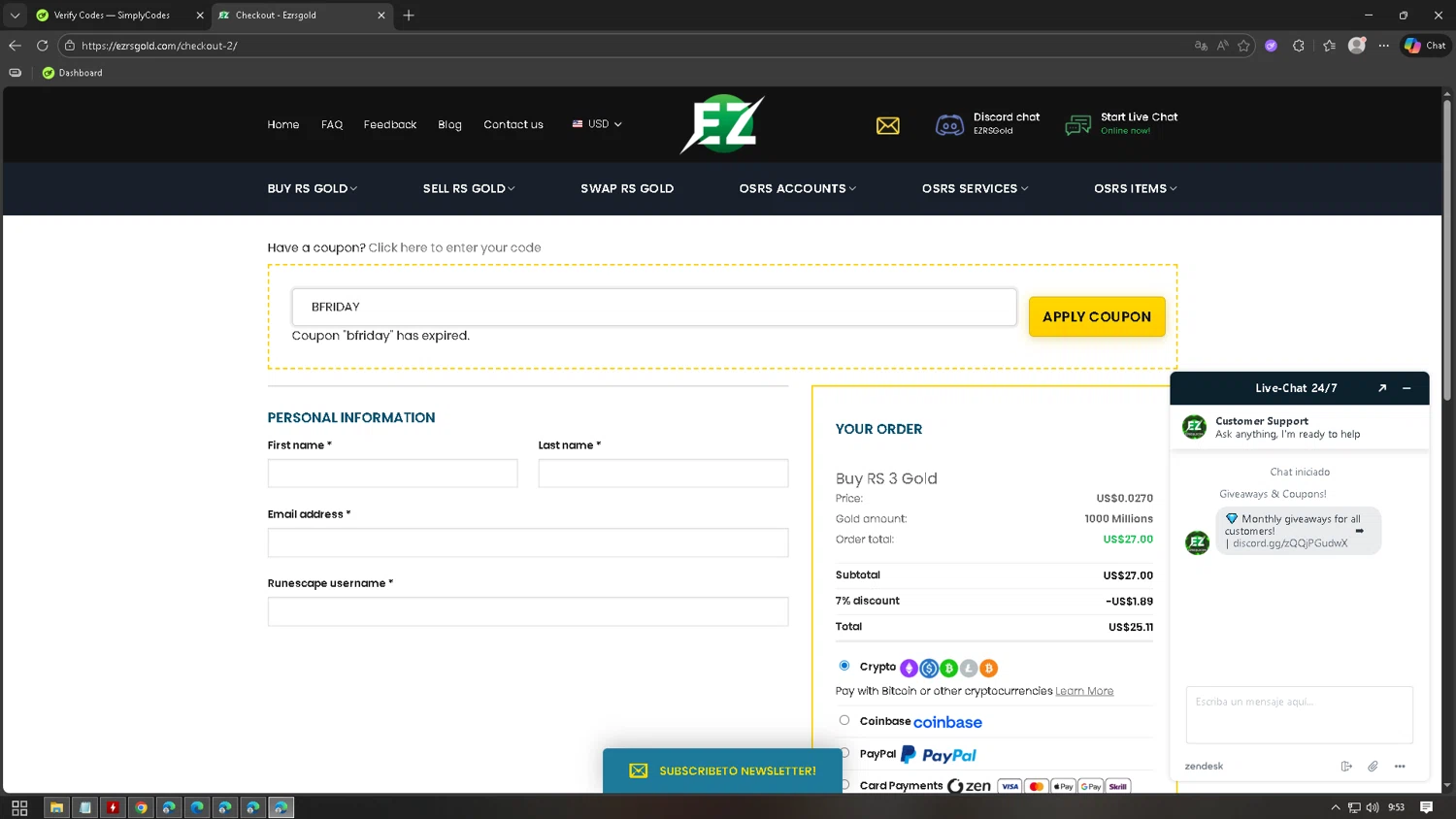Image resolution: width=1456 pixels, height=819 pixels.
Task: Click the Subscribe to Newsletter button
Action: [722, 770]
